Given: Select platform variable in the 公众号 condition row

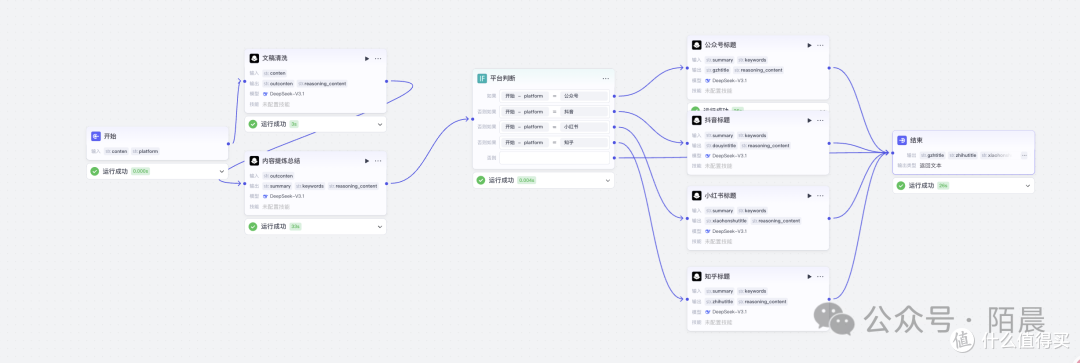Looking at the screenshot, I should (524, 96).
